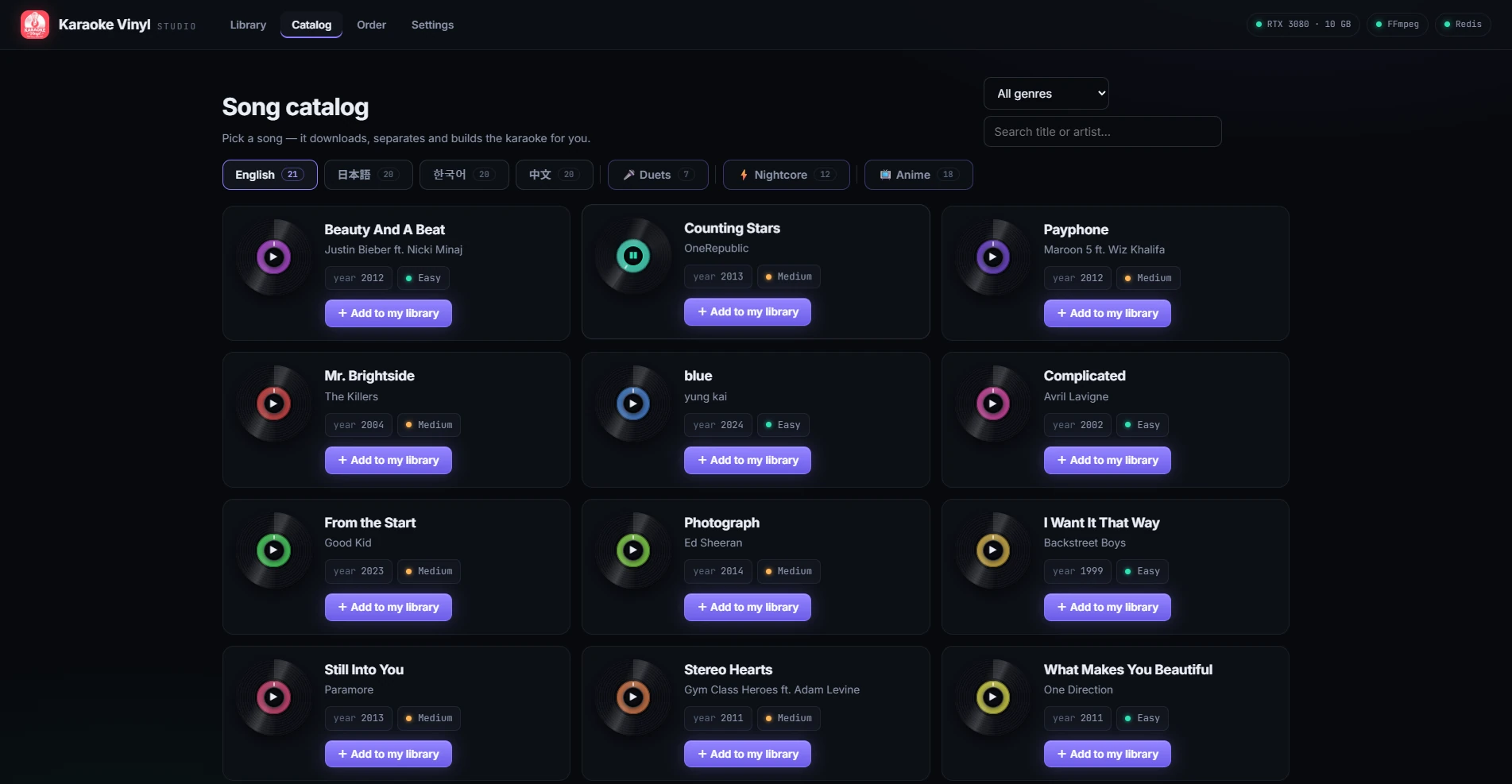Click the Song catalog heading
The width and height of the screenshot is (1512, 784).
(296, 107)
